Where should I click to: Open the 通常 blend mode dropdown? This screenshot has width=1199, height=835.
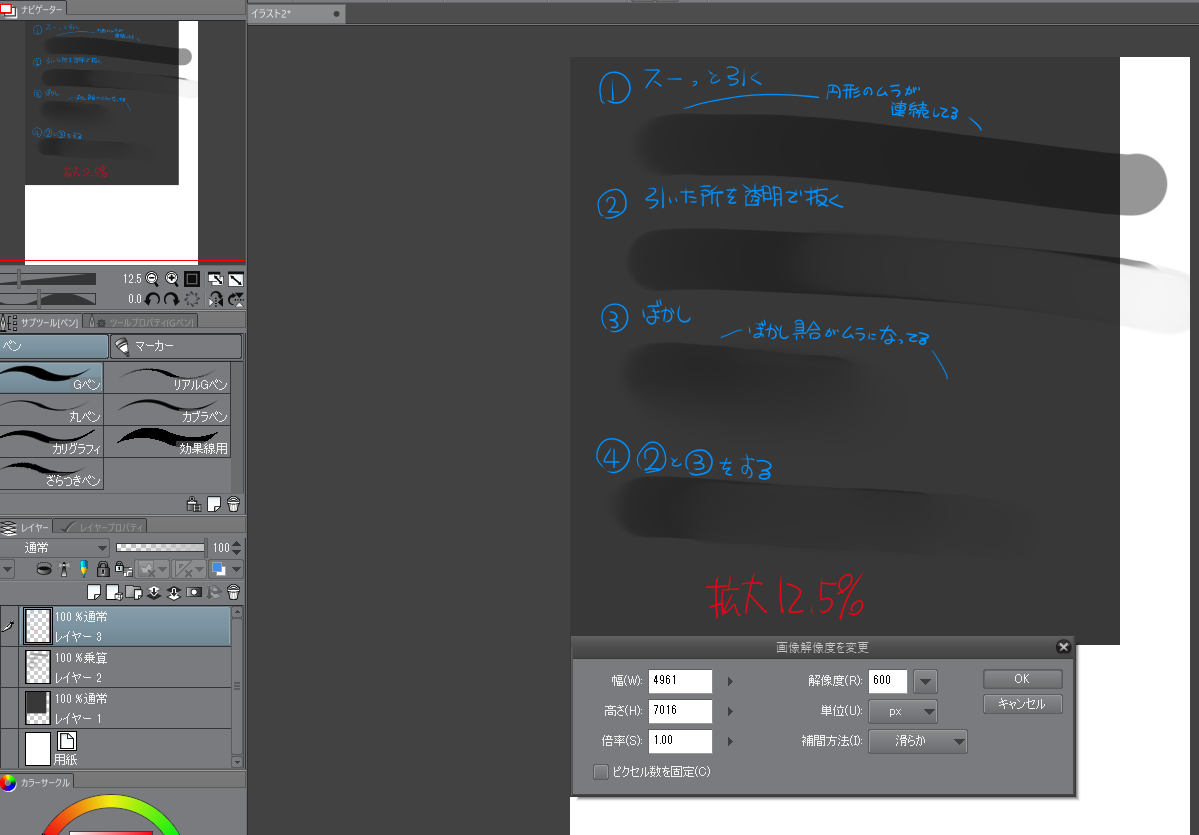coord(55,547)
